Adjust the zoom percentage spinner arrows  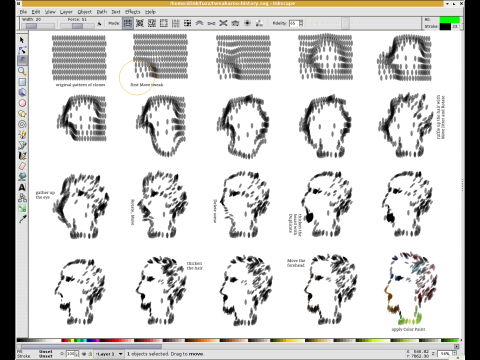coord(454,353)
